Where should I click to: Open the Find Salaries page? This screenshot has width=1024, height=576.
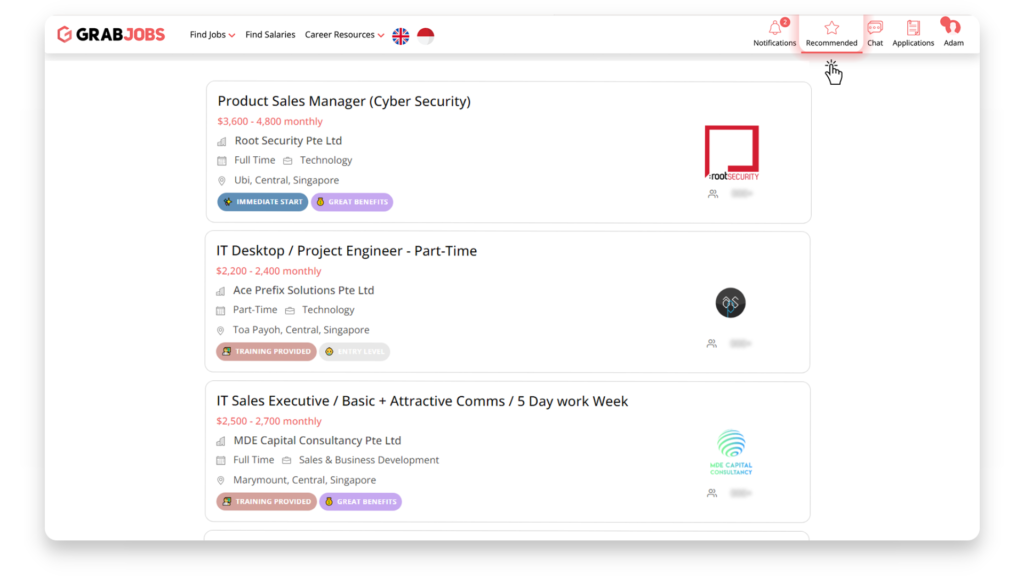pyautogui.click(x=270, y=35)
